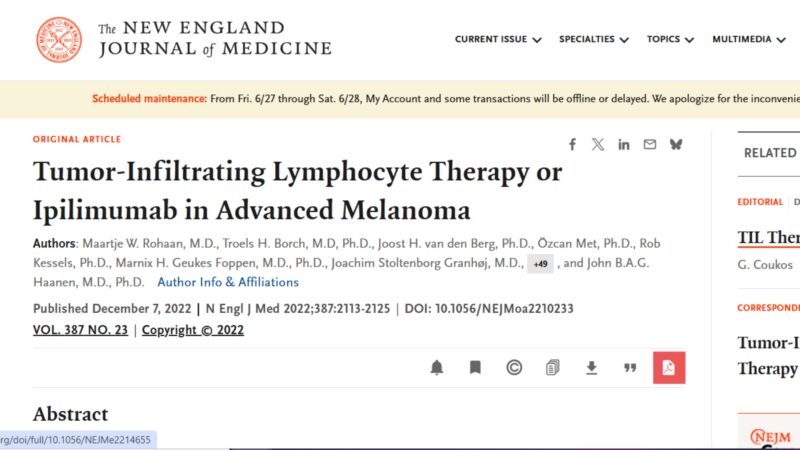Expand the +49 additional authors

coord(540,264)
